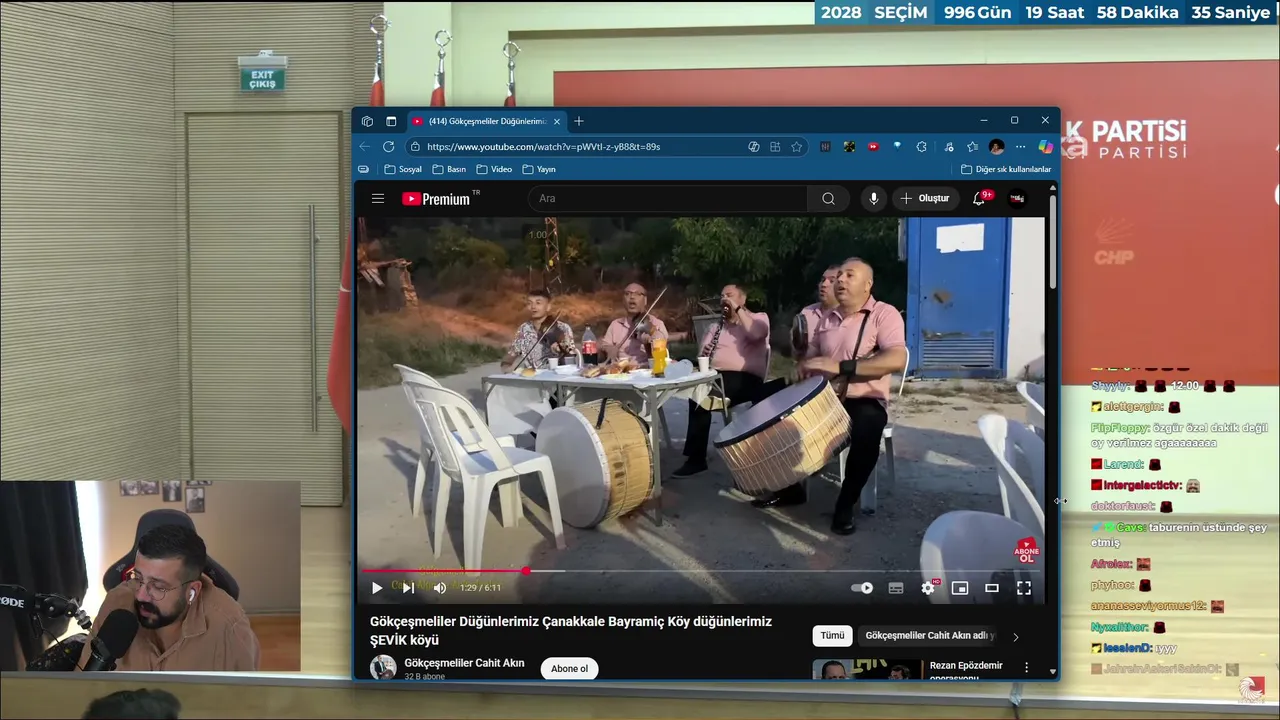Open the 'Sosyal' bookmarks folder

click(x=403, y=169)
